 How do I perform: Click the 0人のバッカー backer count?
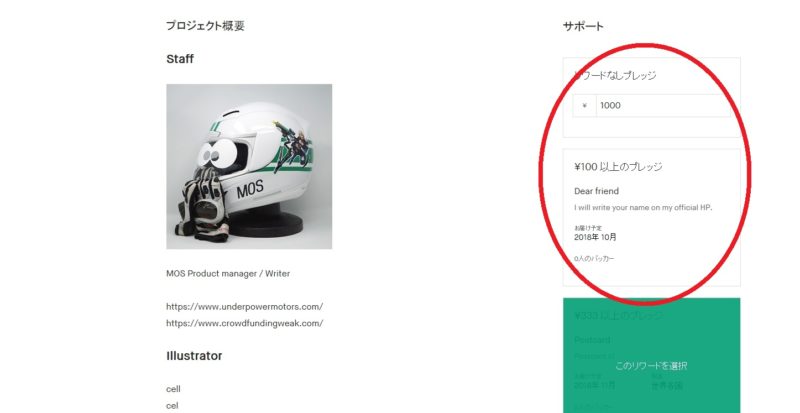pyautogui.click(x=594, y=259)
